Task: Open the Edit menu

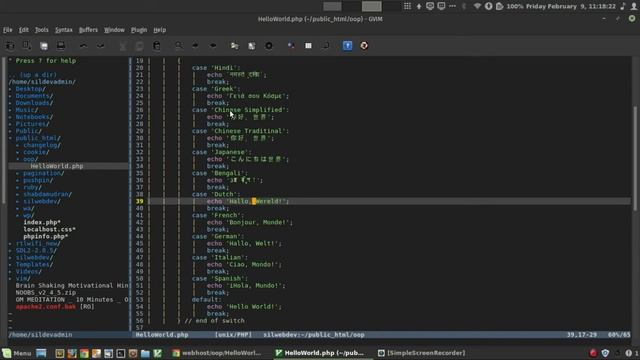Action: point(24,30)
